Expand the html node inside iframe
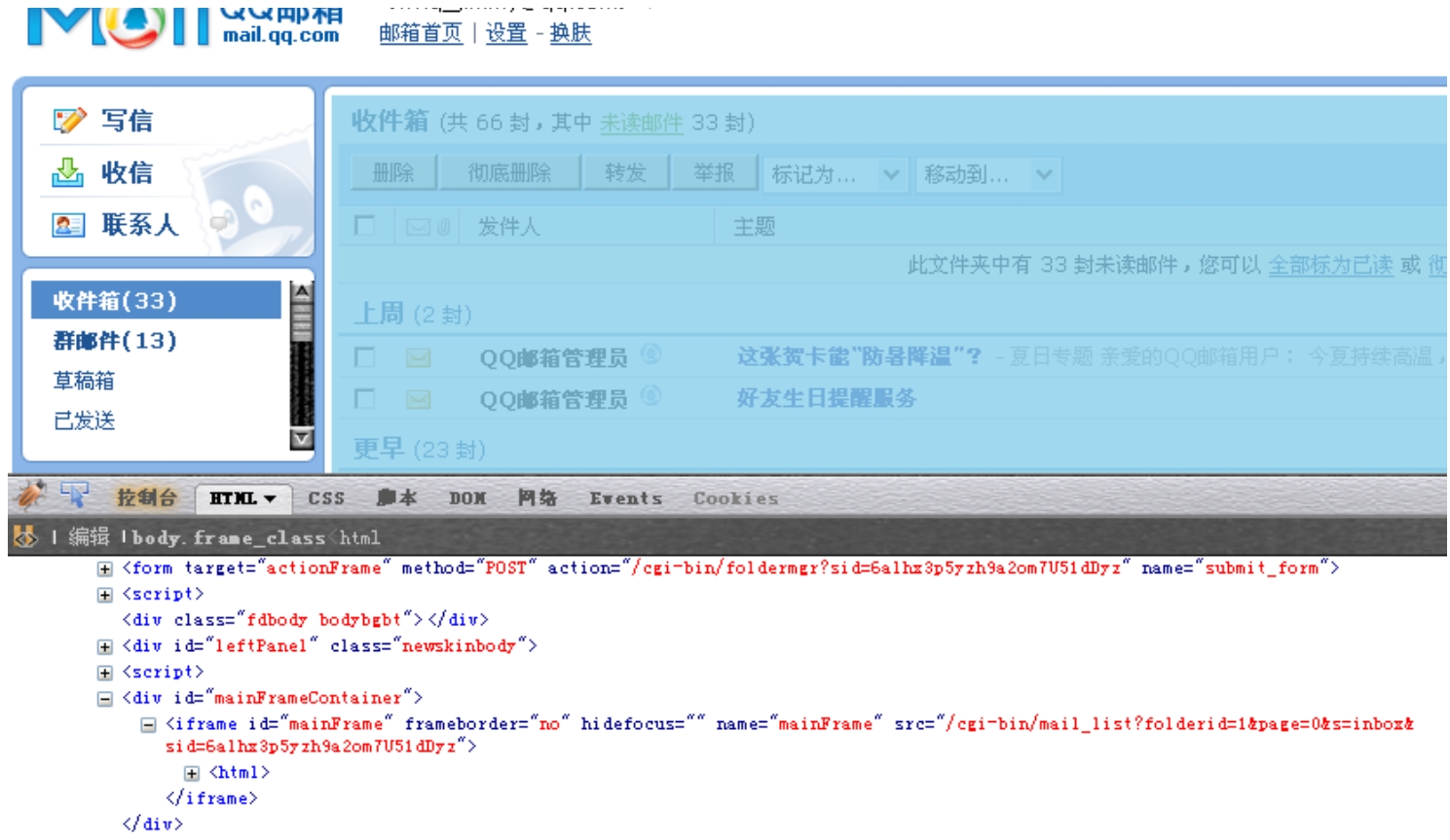This screenshot has height=840, width=1450. [192, 773]
